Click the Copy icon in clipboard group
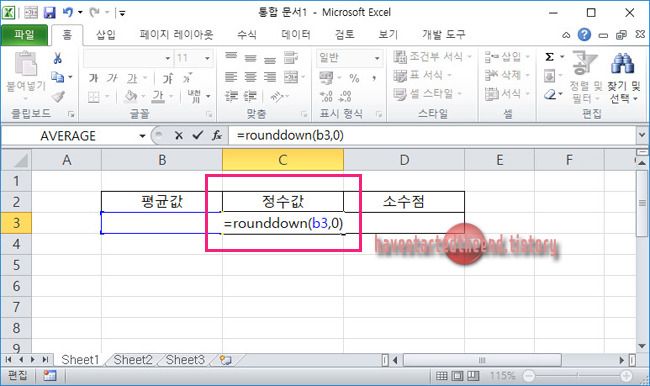Viewport: 650px width, 386px height. [x=57, y=77]
